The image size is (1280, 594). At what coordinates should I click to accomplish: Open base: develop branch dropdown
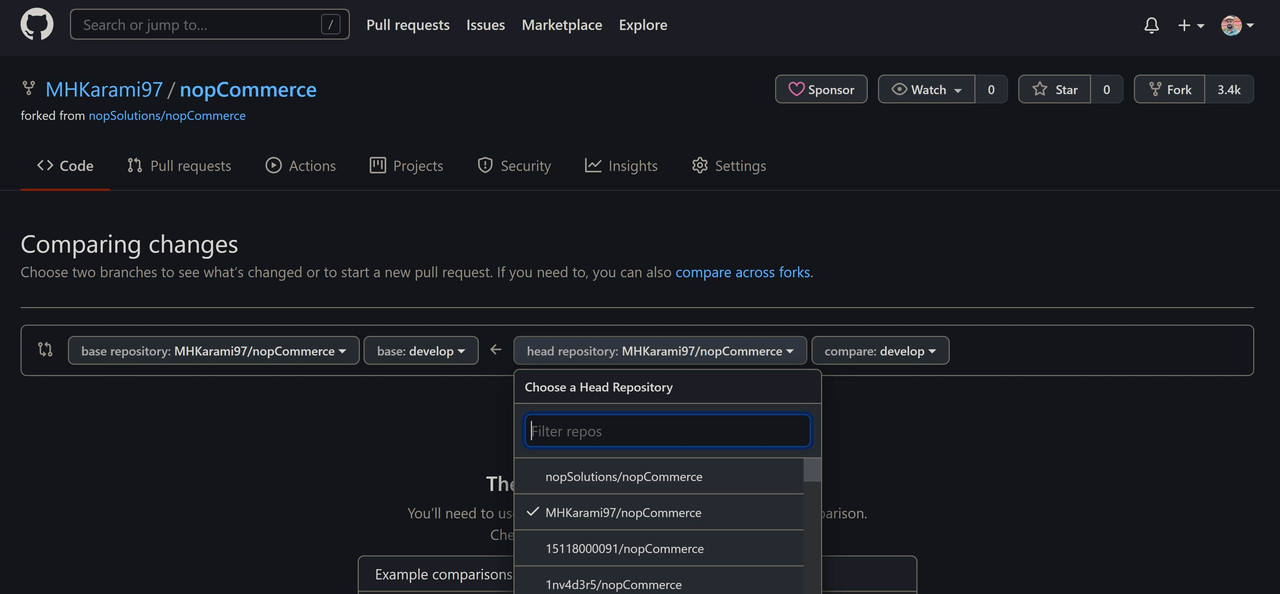pos(421,350)
